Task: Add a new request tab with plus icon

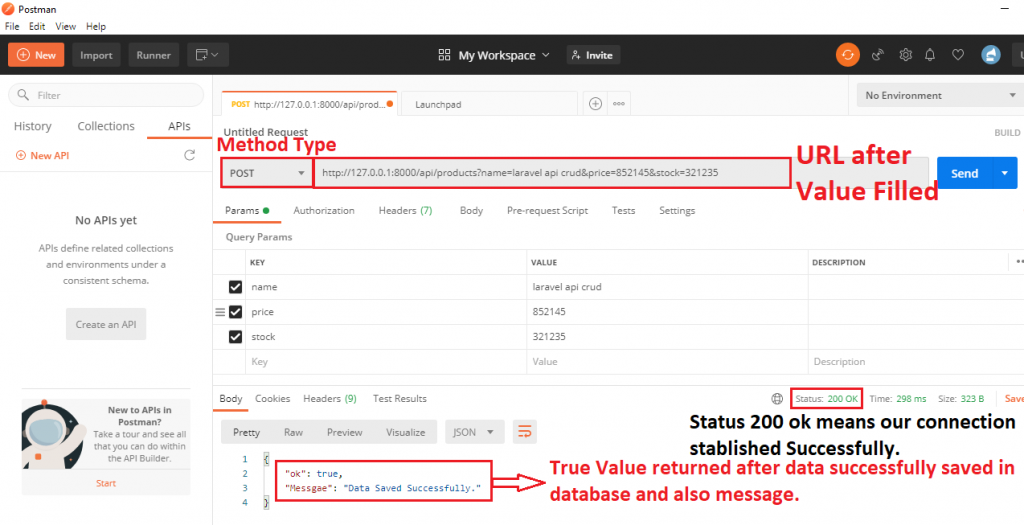Action: (595, 104)
